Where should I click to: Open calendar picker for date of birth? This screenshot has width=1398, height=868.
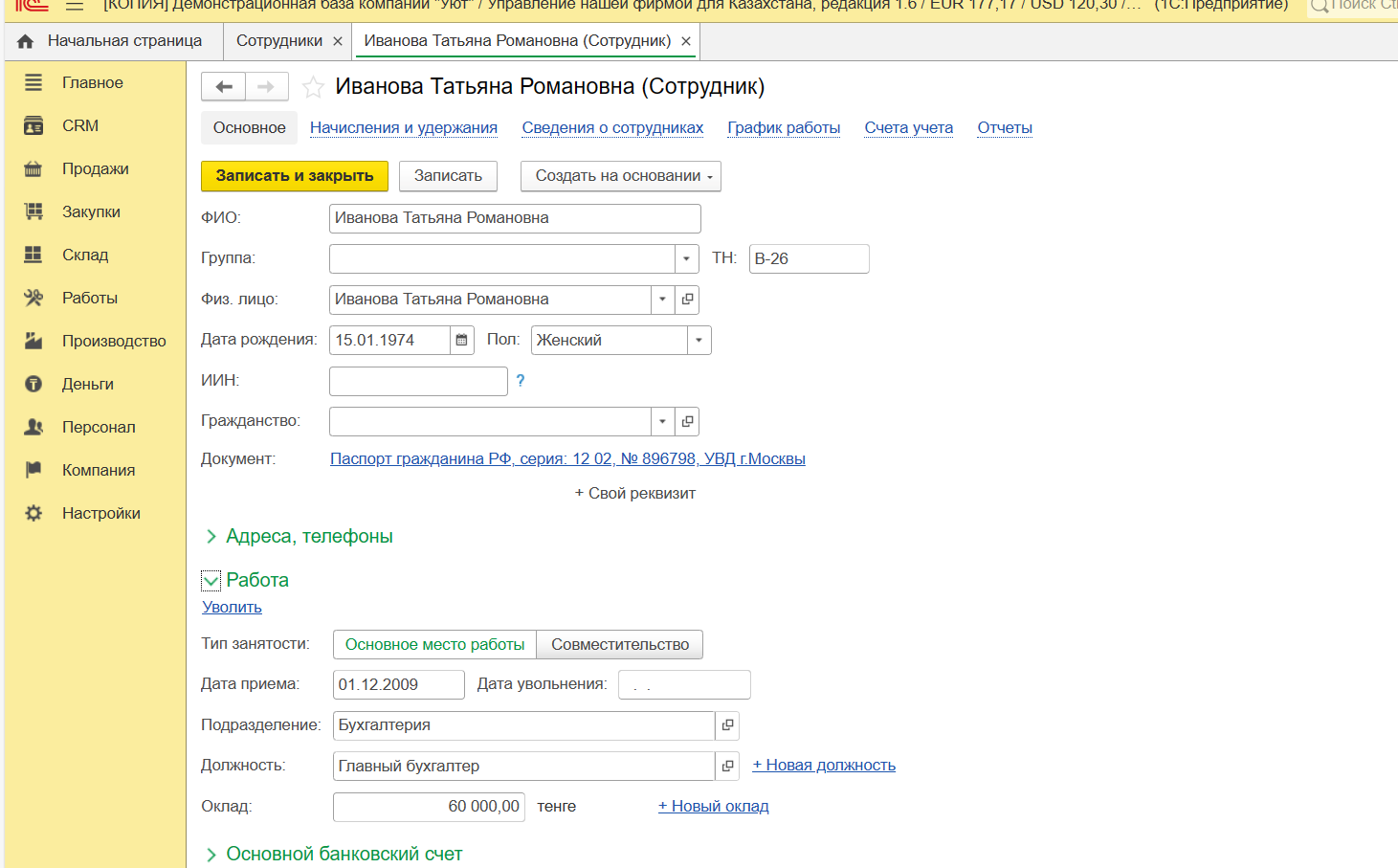(461, 341)
